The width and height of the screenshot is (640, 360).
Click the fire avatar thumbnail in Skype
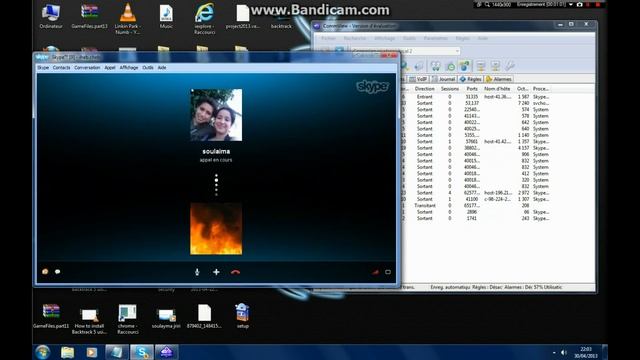coord(216,229)
